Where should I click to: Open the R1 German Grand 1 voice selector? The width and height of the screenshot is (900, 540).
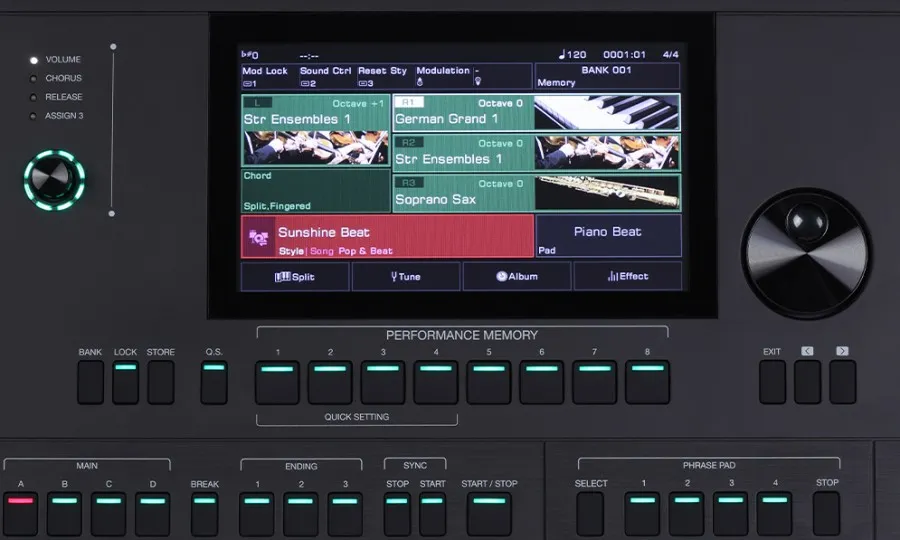pyautogui.click(x=536, y=113)
